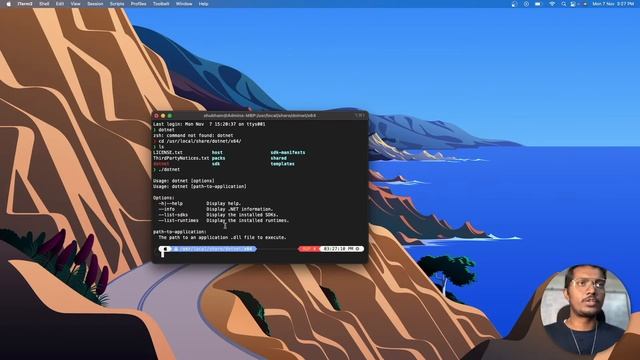Open the iTerm2 application menu
Screen dimensions: 640x360
tap(25, 4)
